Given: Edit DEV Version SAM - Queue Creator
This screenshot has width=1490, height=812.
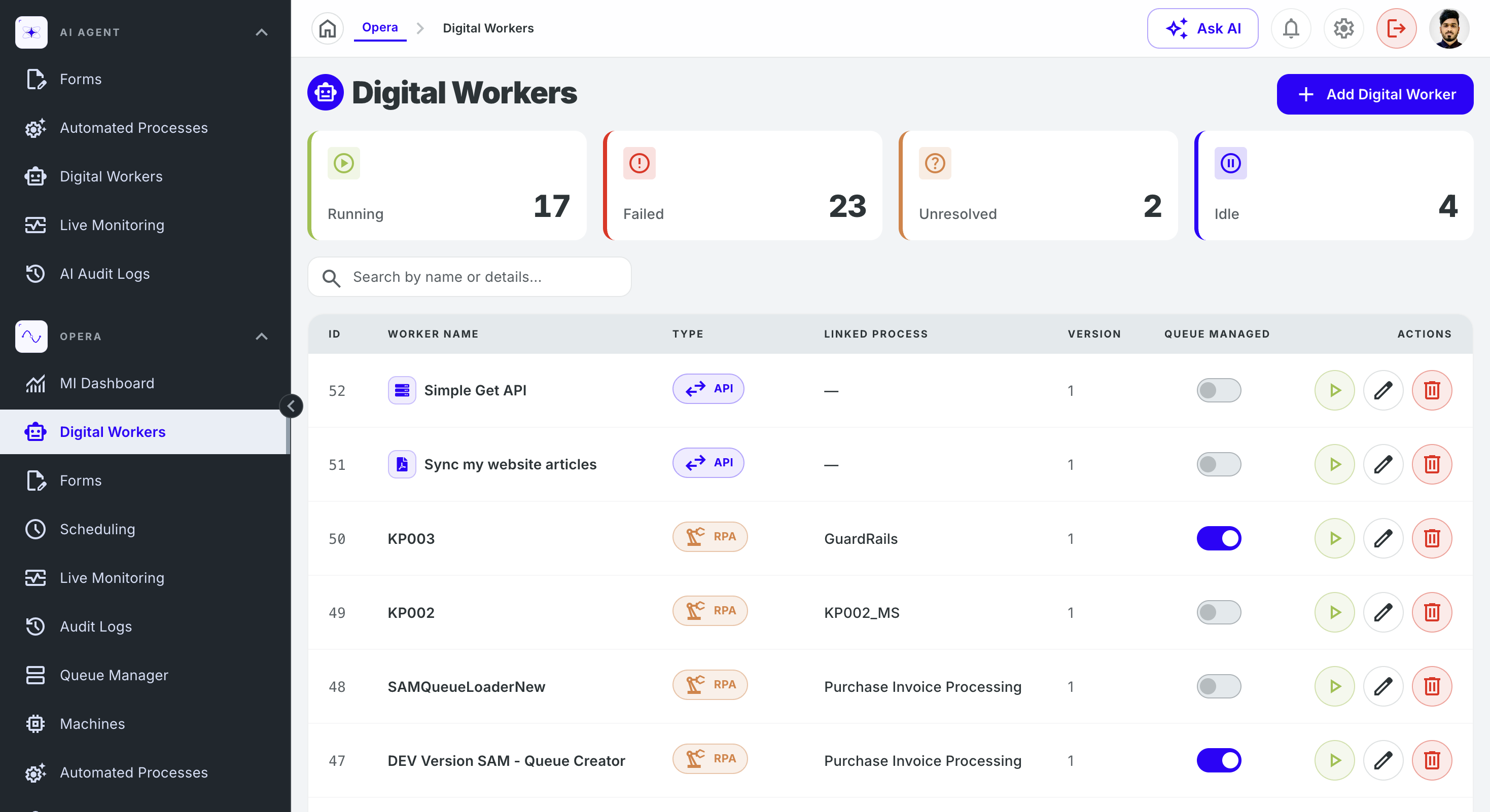Looking at the screenshot, I should tap(1383, 760).
